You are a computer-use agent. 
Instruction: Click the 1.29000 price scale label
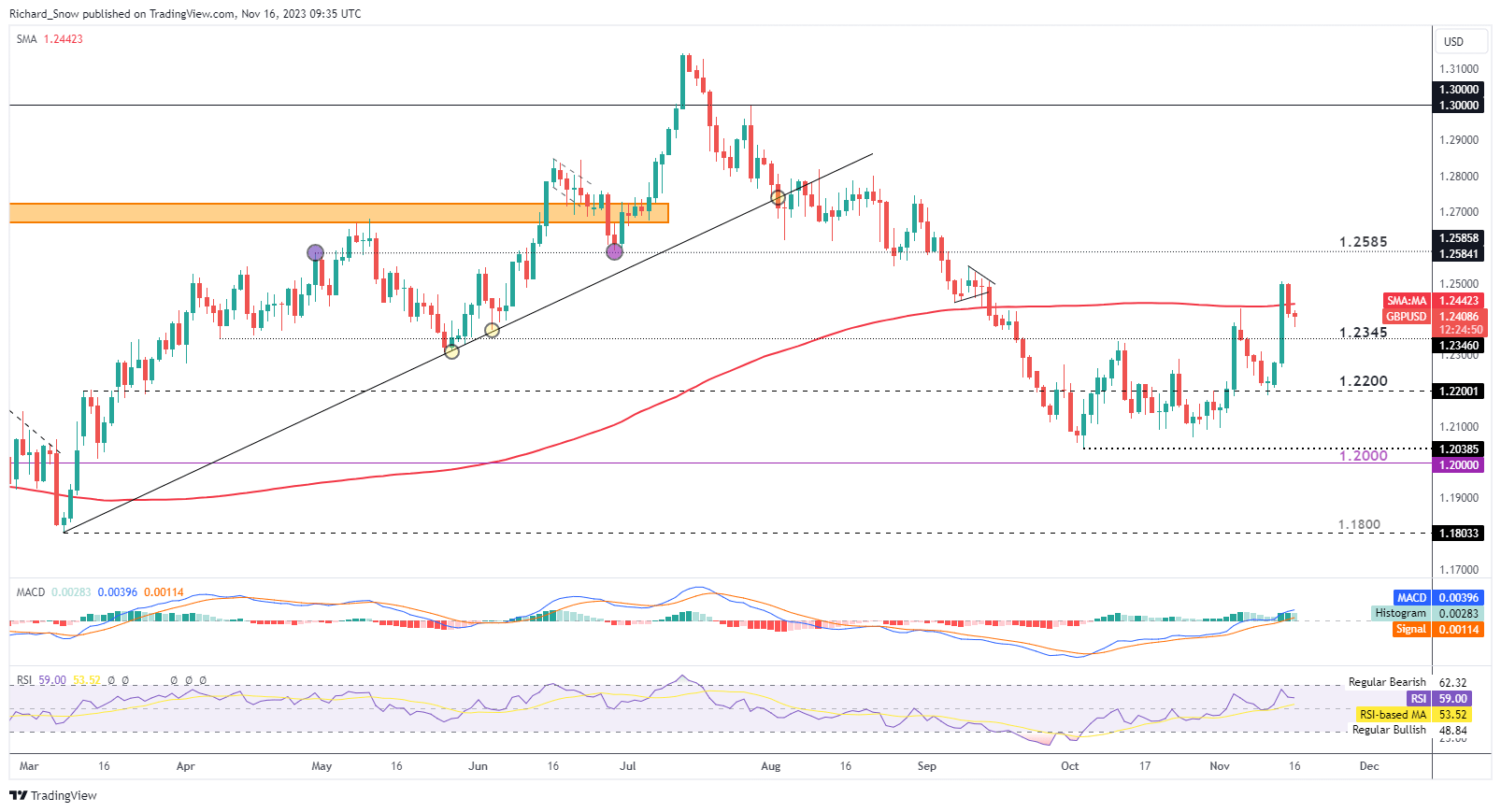1459,140
